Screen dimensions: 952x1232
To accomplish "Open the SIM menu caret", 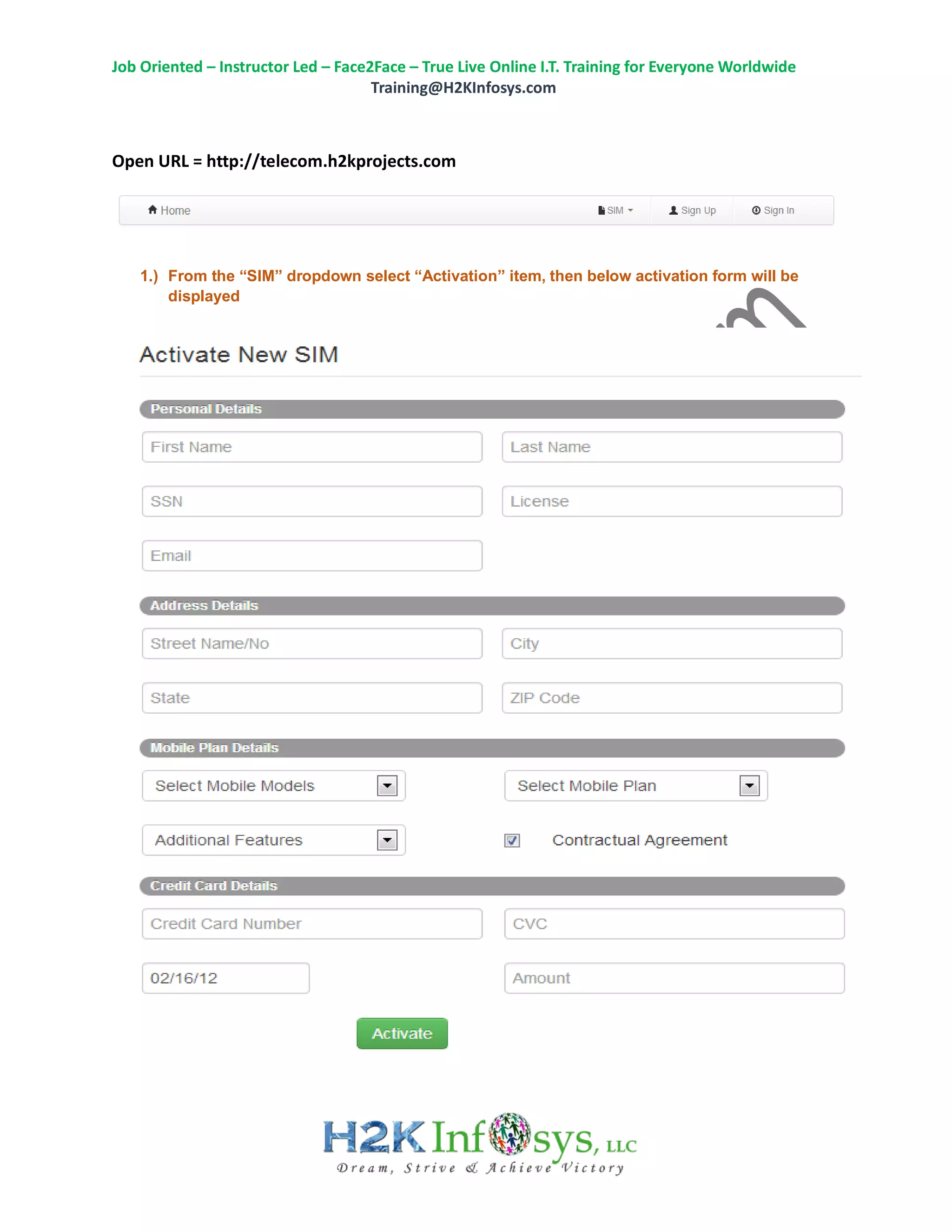I will (x=630, y=211).
